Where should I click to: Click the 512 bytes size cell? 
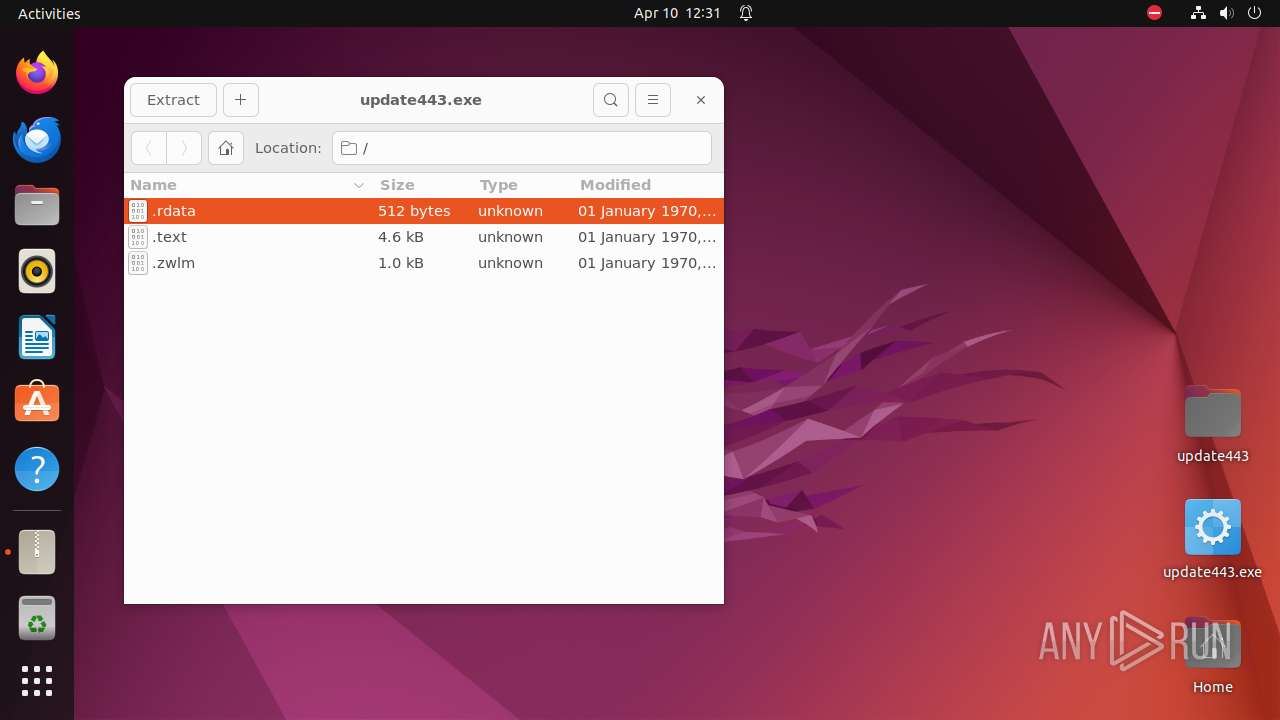(414, 211)
